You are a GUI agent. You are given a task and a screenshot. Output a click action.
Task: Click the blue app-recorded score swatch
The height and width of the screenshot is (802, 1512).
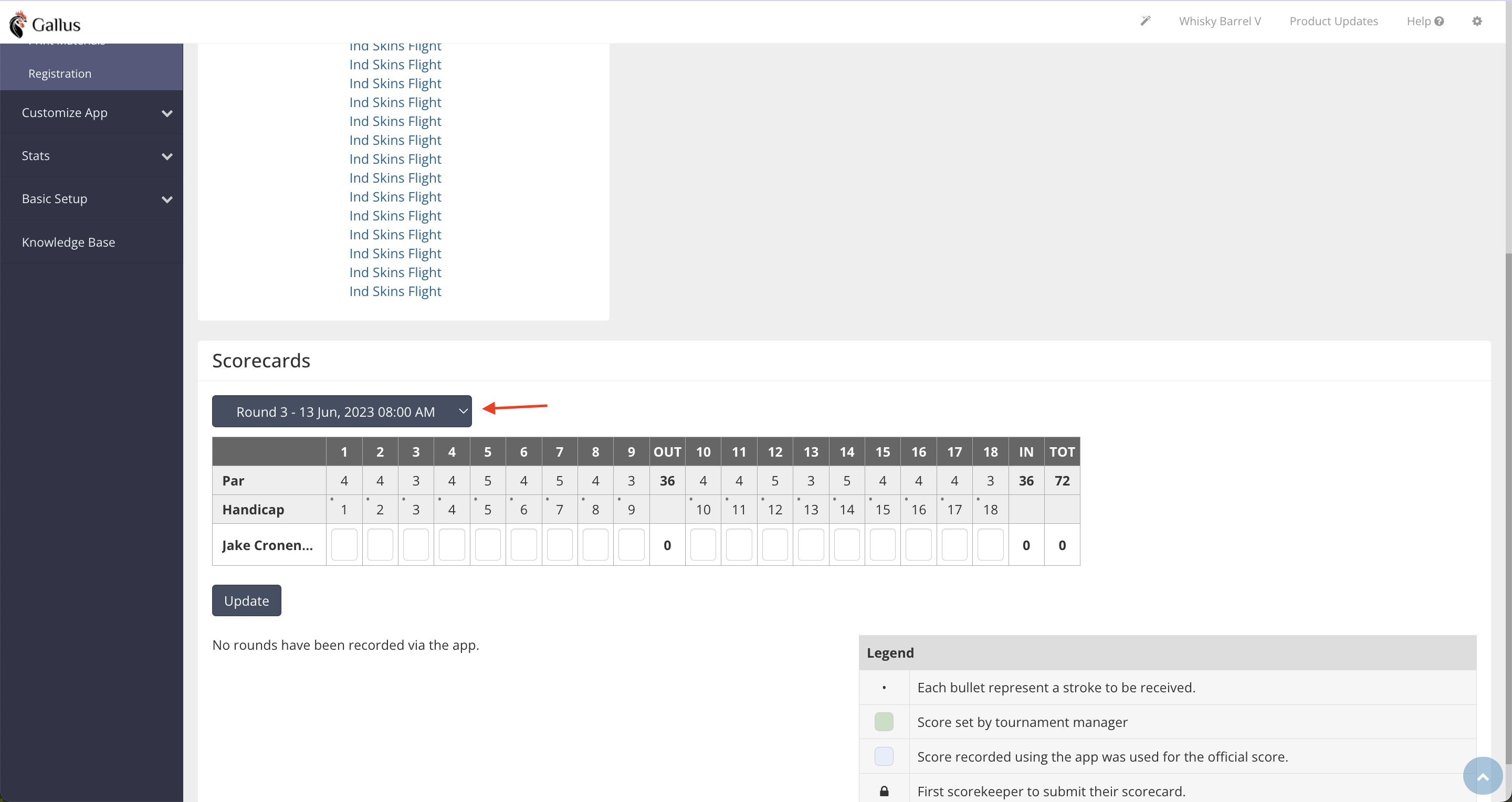coord(884,756)
